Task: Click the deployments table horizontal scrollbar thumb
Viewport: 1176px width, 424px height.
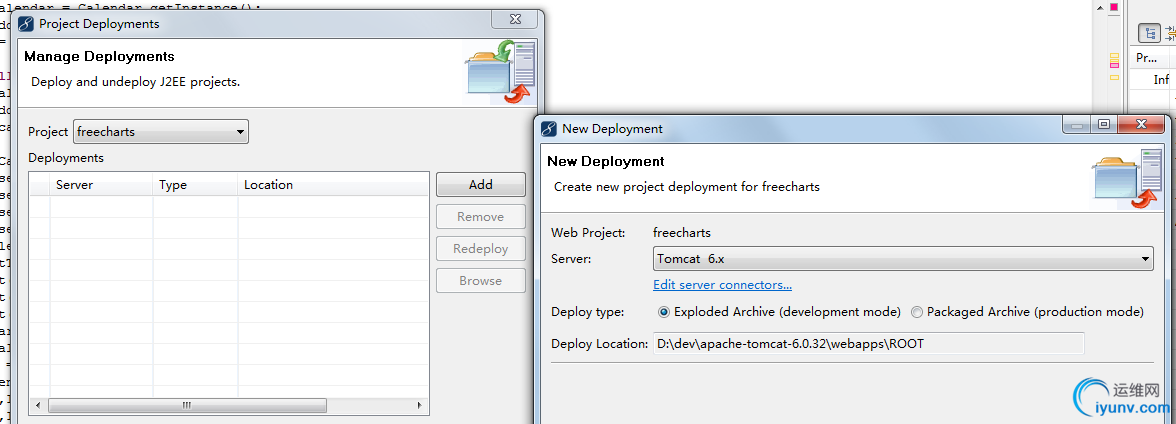Action: point(188,405)
